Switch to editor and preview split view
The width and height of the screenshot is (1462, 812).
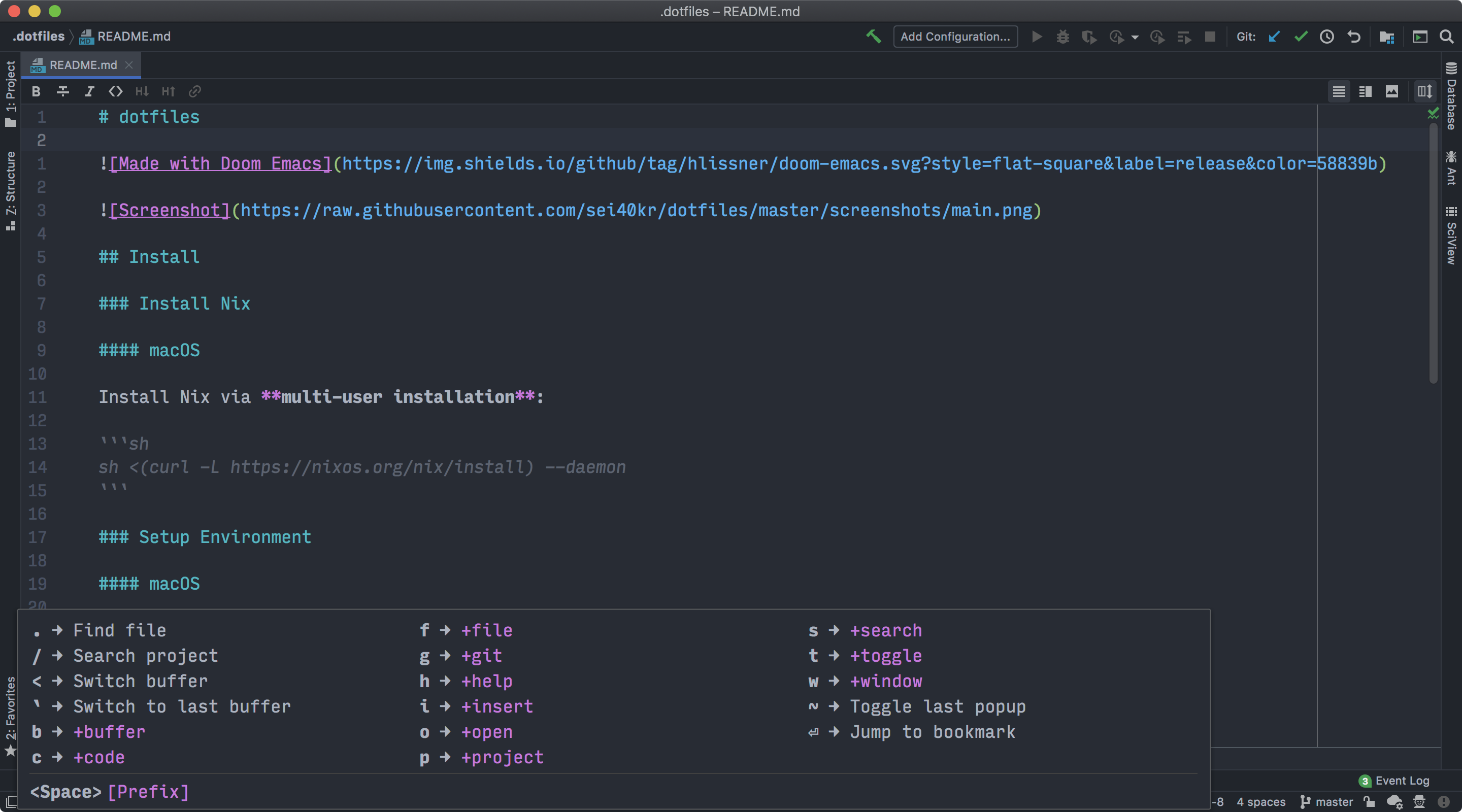(x=1366, y=91)
